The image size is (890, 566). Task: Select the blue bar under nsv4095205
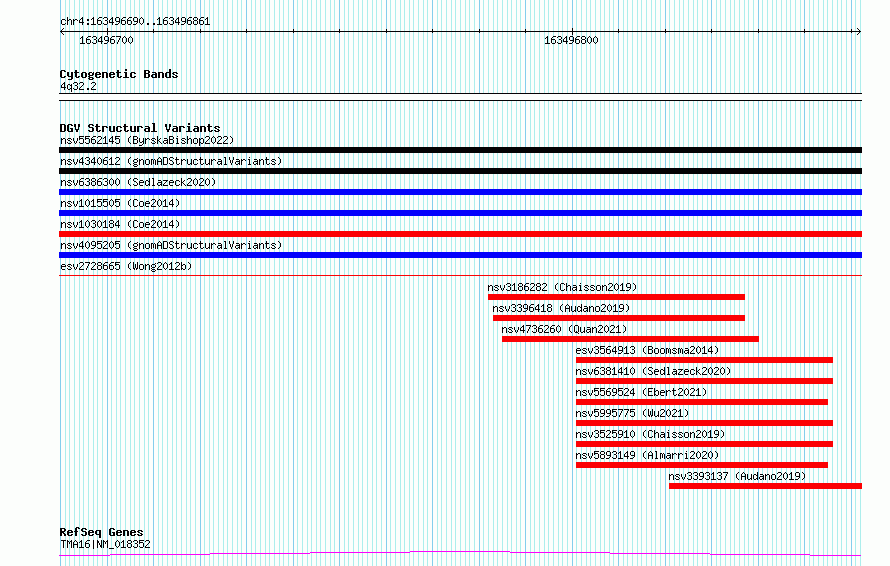pyautogui.click(x=460, y=255)
